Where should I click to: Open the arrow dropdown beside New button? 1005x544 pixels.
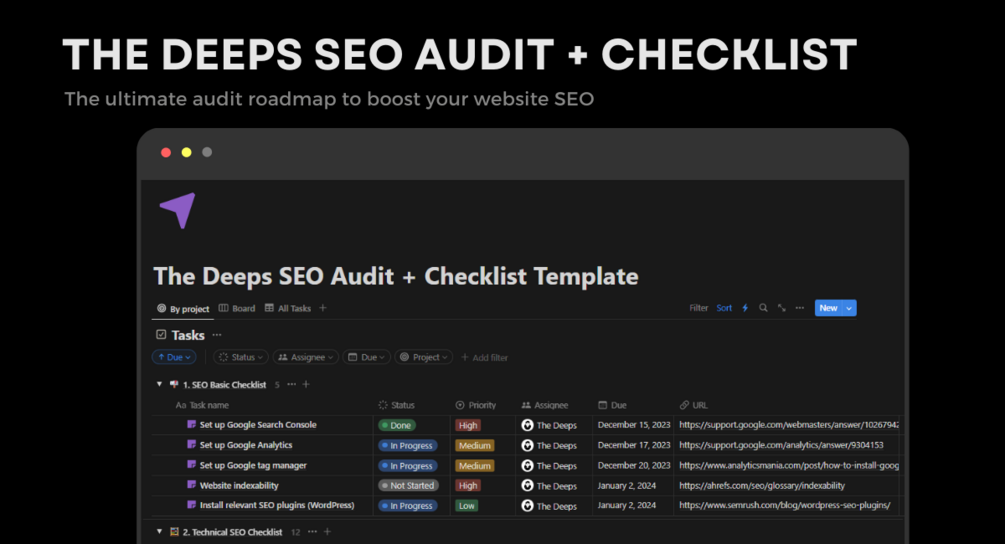(x=849, y=308)
